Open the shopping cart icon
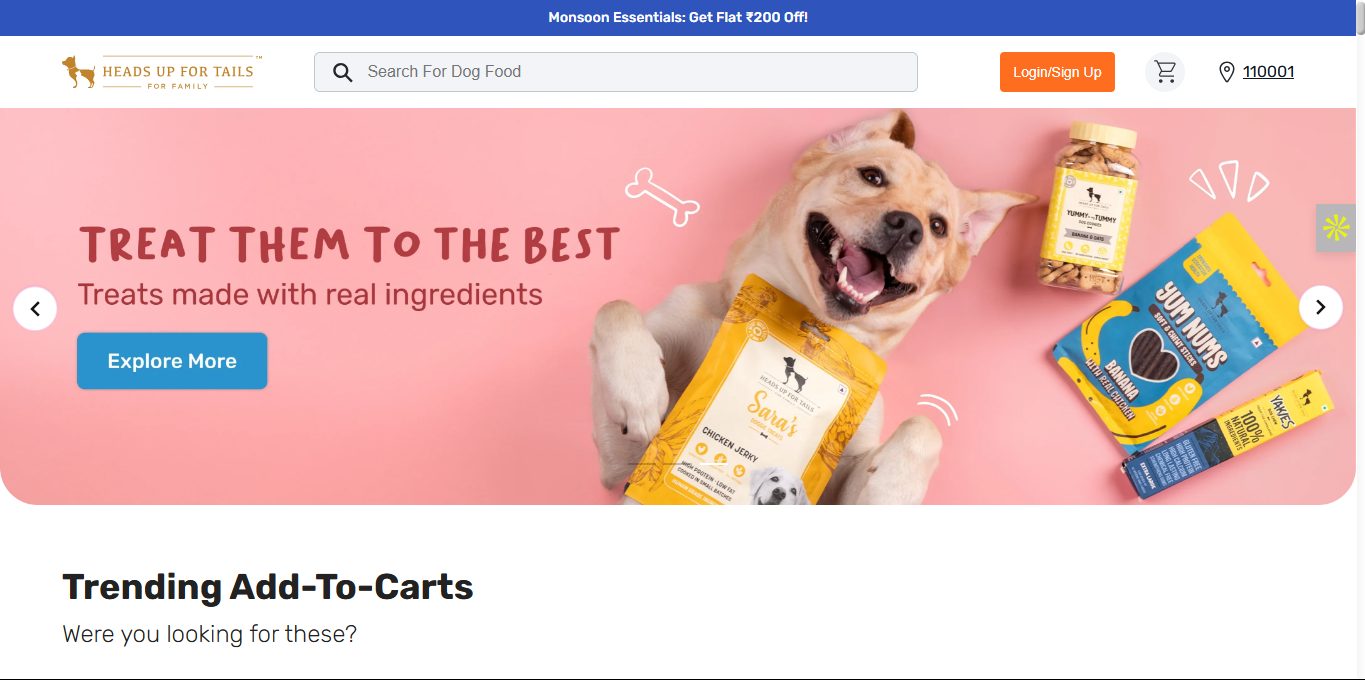The height and width of the screenshot is (680, 1365). pyautogui.click(x=1165, y=72)
